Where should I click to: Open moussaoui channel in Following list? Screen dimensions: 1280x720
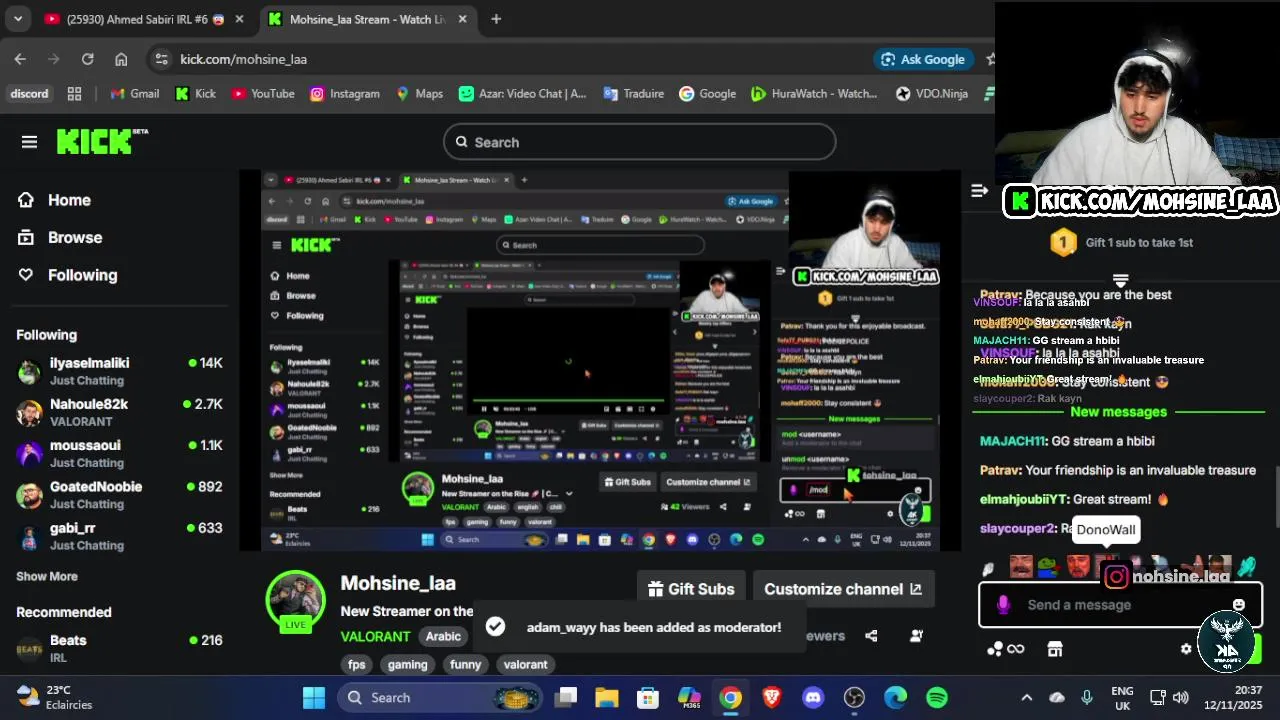click(120, 453)
